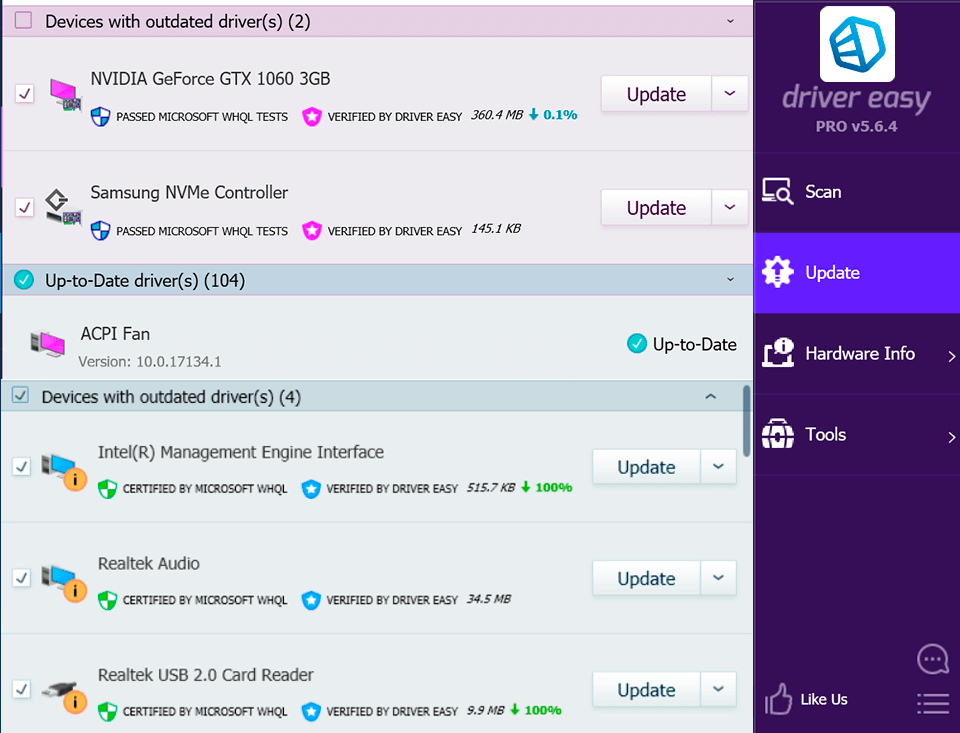Open update options for Samsung NVMe Controller

click(x=729, y=207)
